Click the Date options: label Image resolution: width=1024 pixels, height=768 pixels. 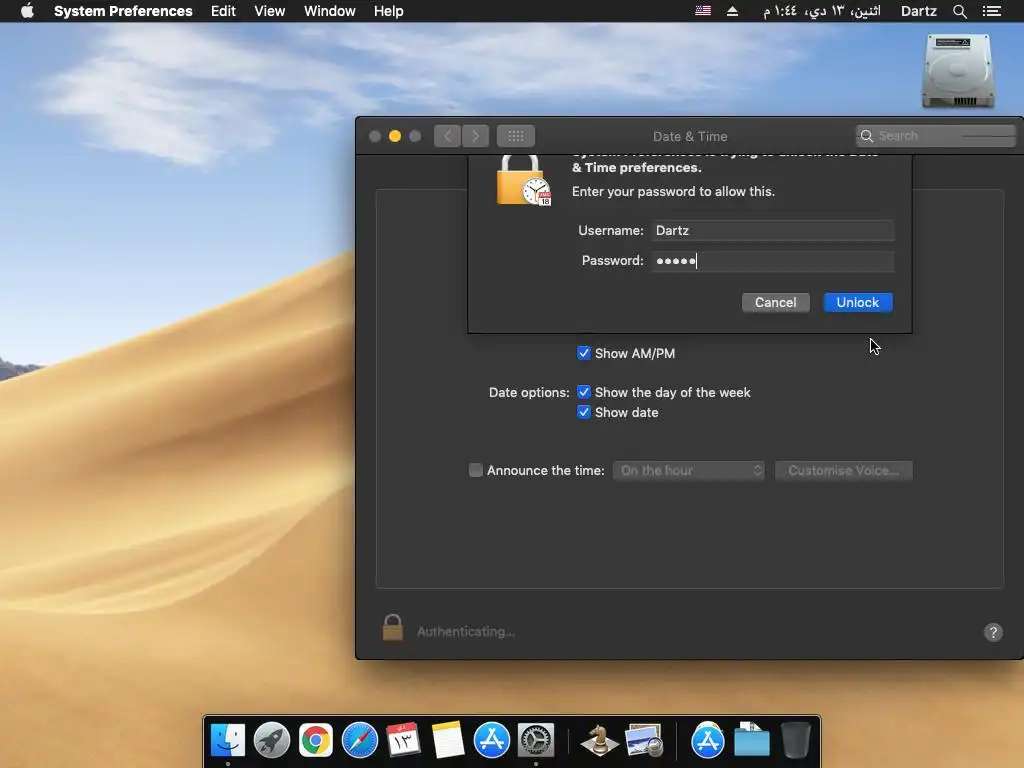point(529,392)
